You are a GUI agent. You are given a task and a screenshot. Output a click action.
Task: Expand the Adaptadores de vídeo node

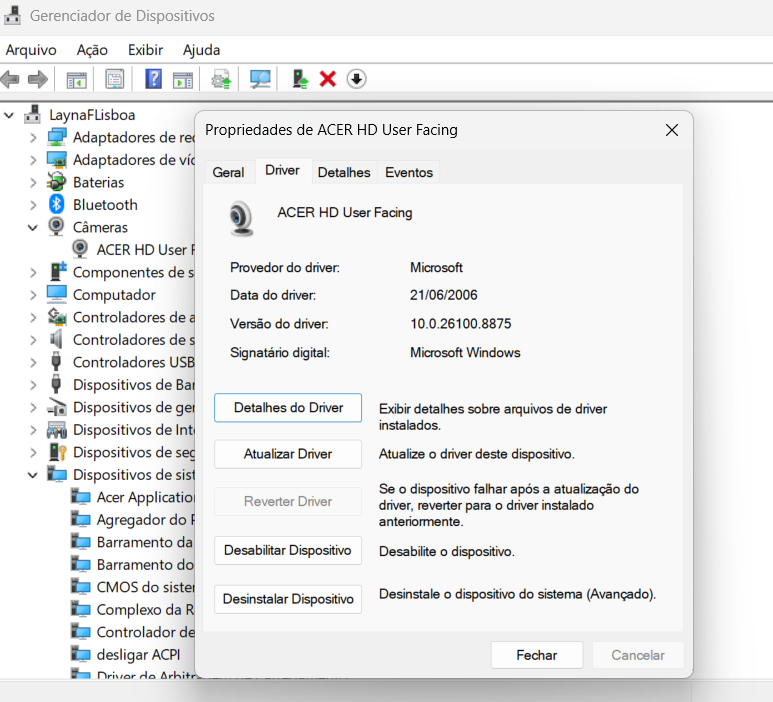33,160
